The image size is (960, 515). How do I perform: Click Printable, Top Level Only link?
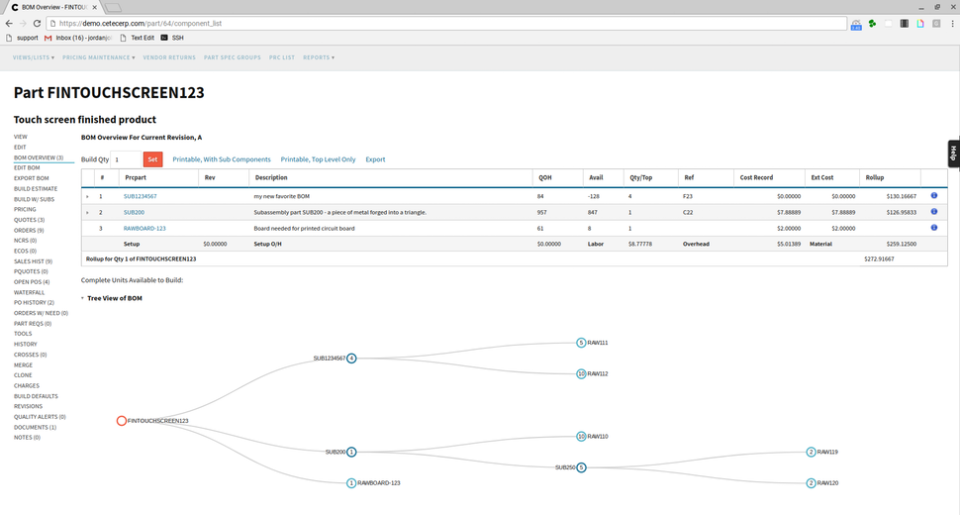click(318, 159)
